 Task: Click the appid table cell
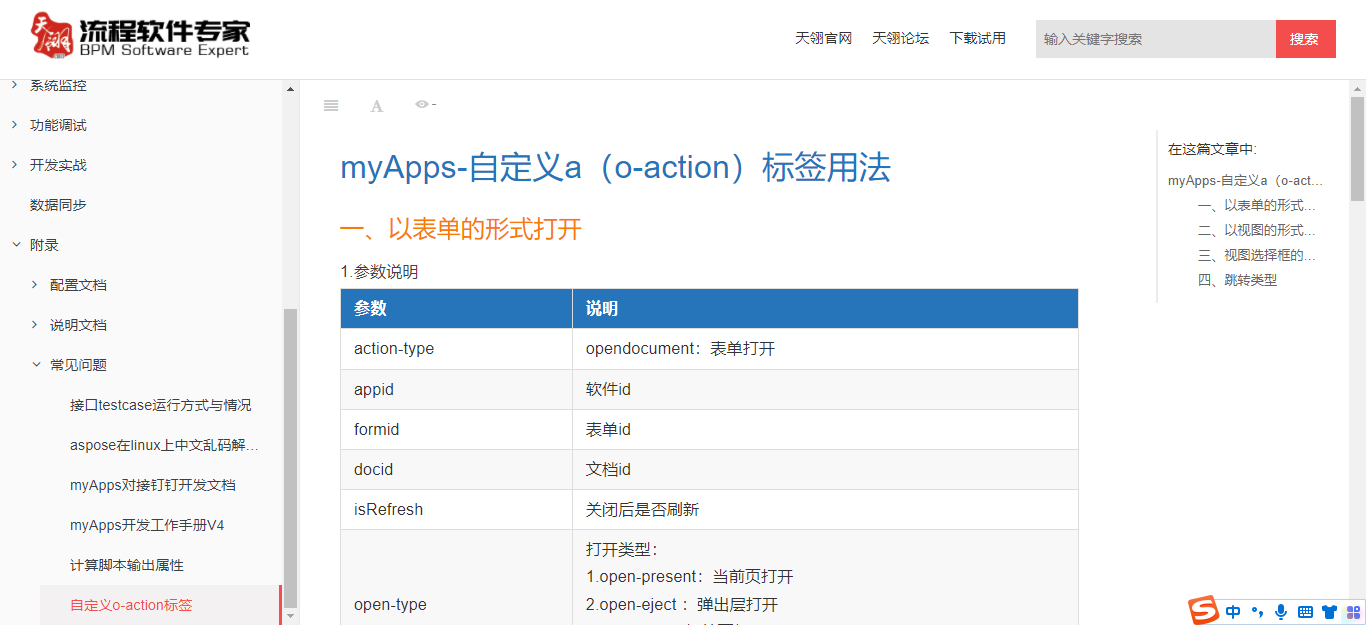coord(456,389)
